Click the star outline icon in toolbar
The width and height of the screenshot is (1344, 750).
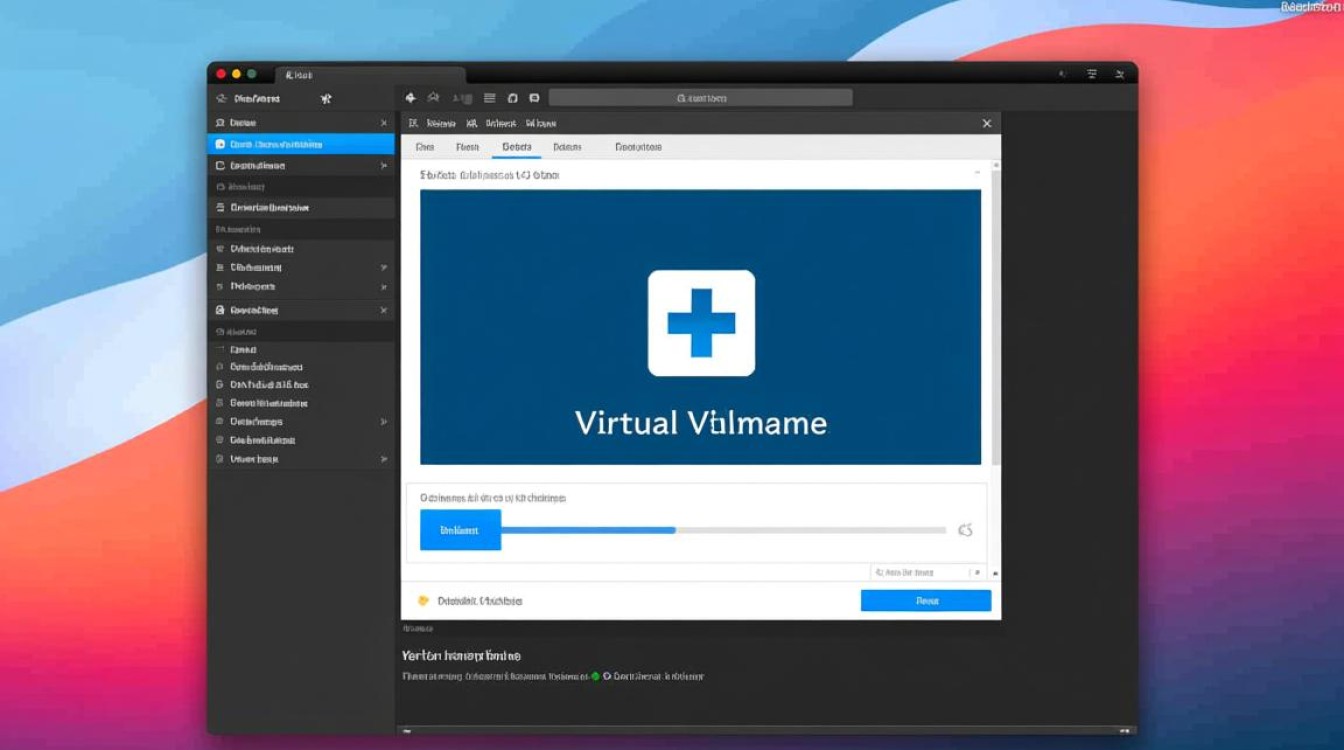[x=433, y=98]
